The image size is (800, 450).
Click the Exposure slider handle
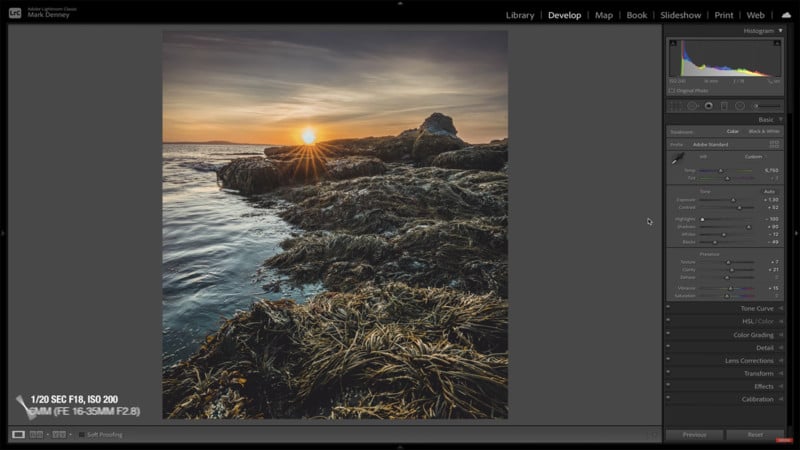(733, 199)
